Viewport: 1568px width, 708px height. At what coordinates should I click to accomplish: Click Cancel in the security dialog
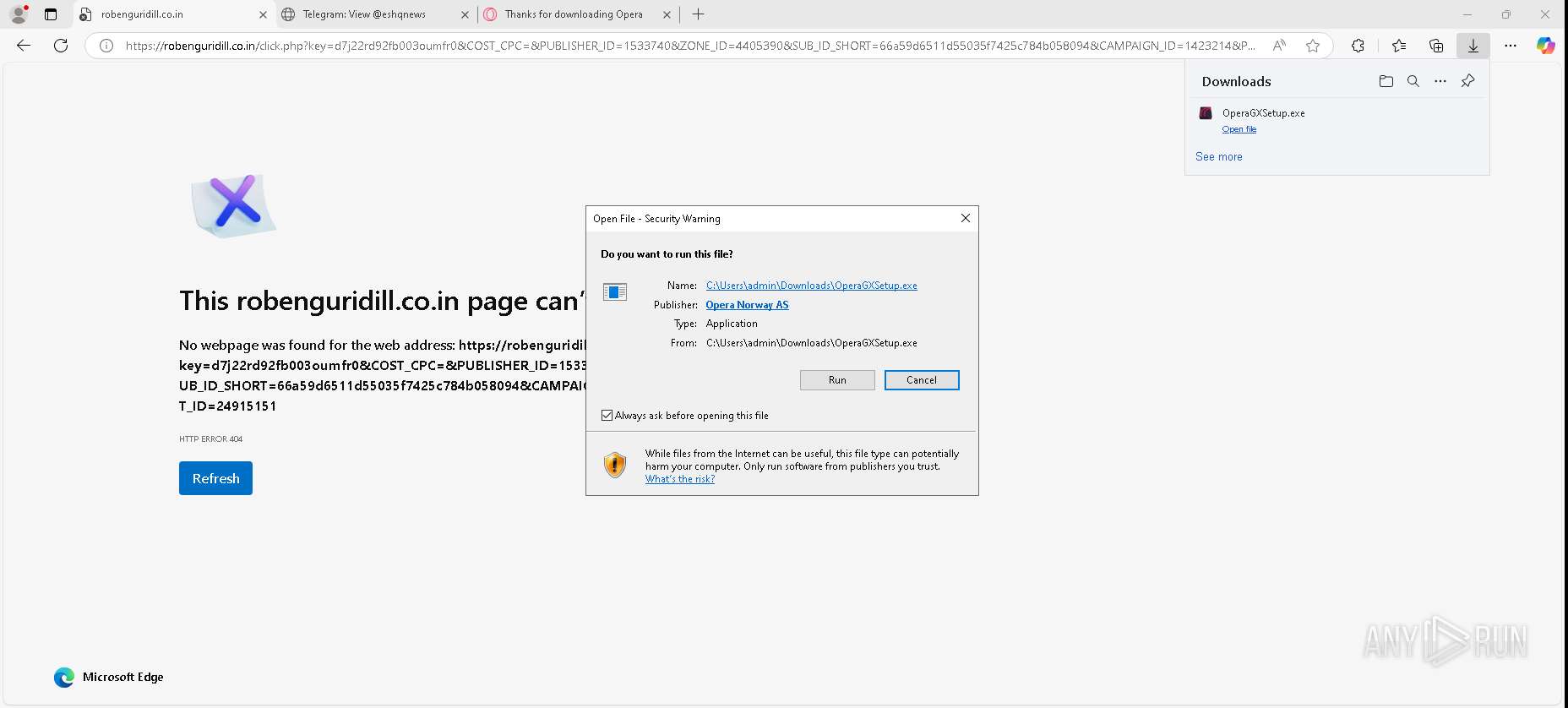[922, 380]
